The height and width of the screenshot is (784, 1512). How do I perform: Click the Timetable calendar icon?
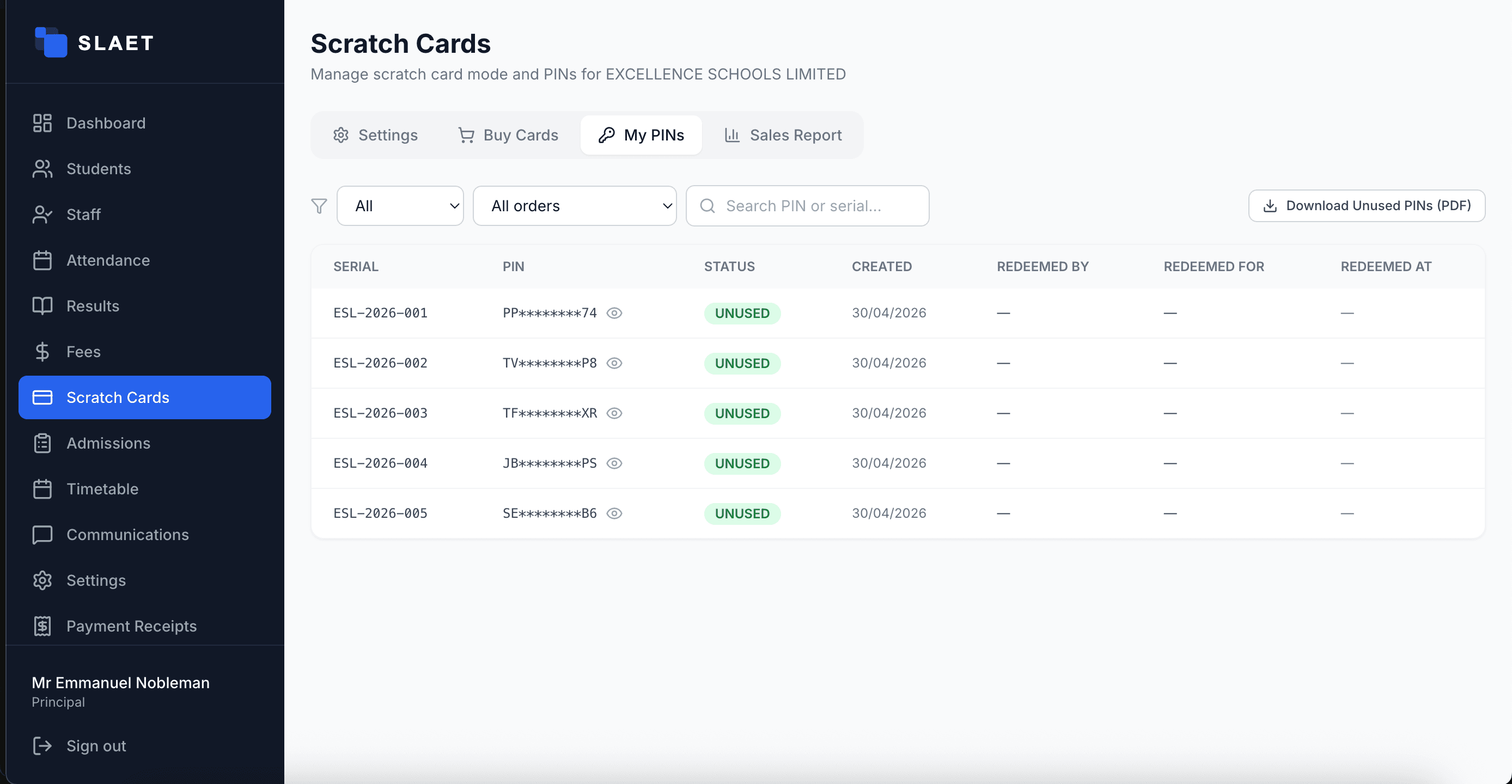[42, 489]
